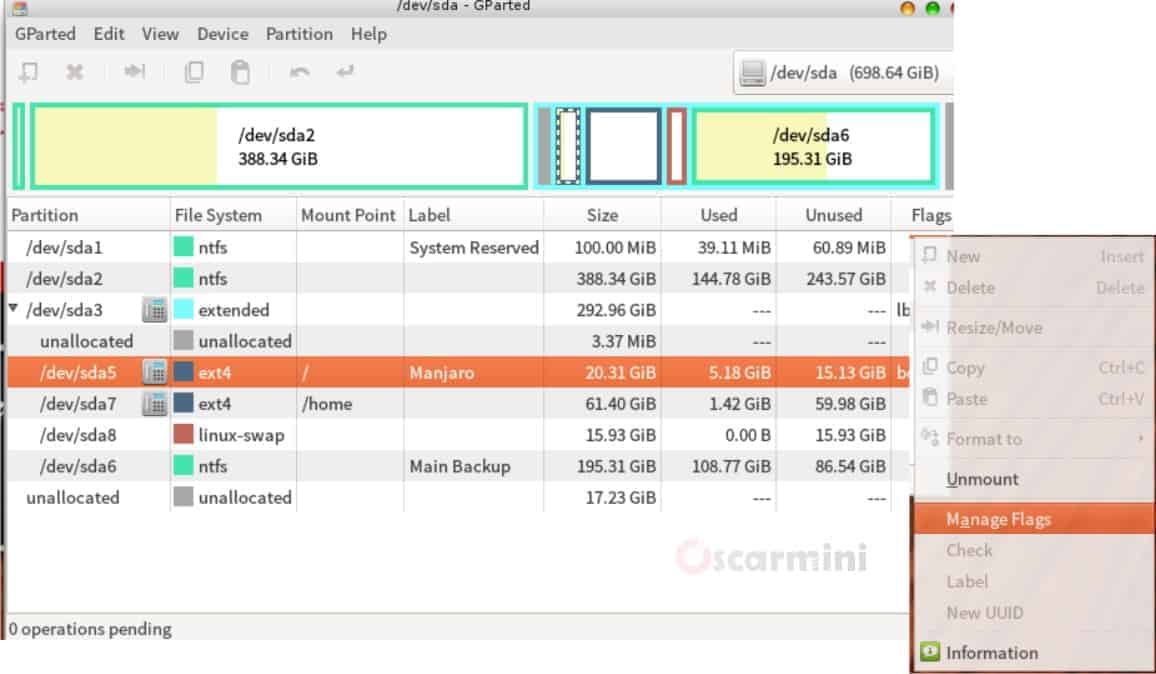The height and width of the screenshot is (674, 1156).
Task: Click the New partition toolbar icon
Action: tap(30, 72)
